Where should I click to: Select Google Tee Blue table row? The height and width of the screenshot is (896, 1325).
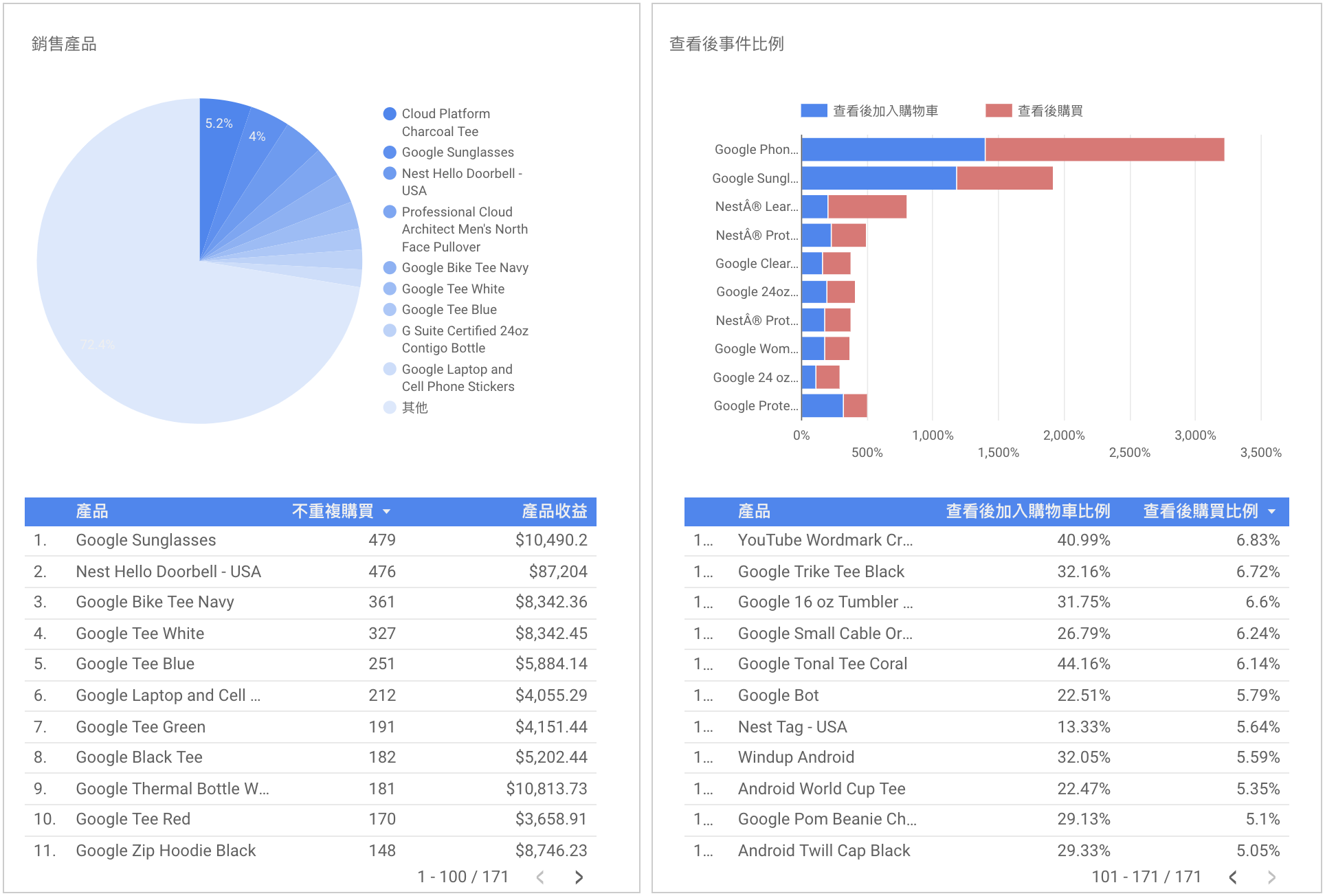[311, 664]
